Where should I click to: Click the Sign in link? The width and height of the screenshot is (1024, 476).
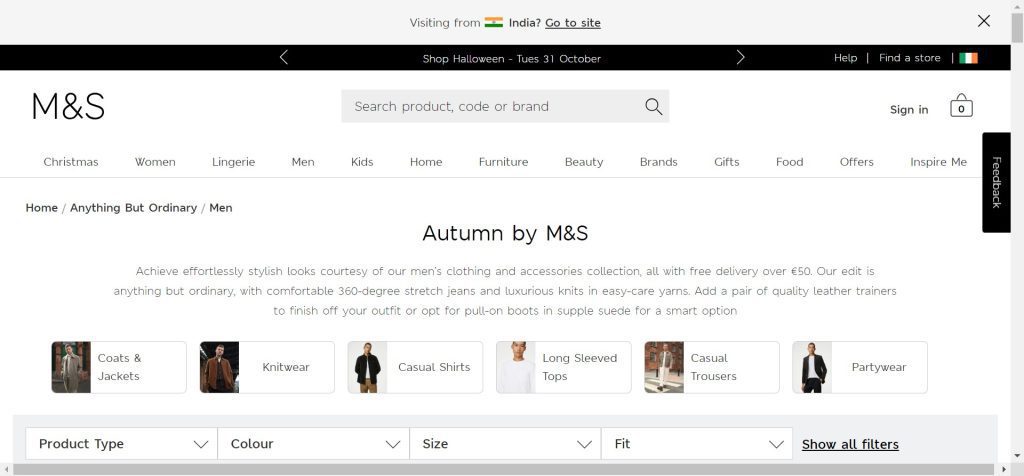[x=908, y=110]
